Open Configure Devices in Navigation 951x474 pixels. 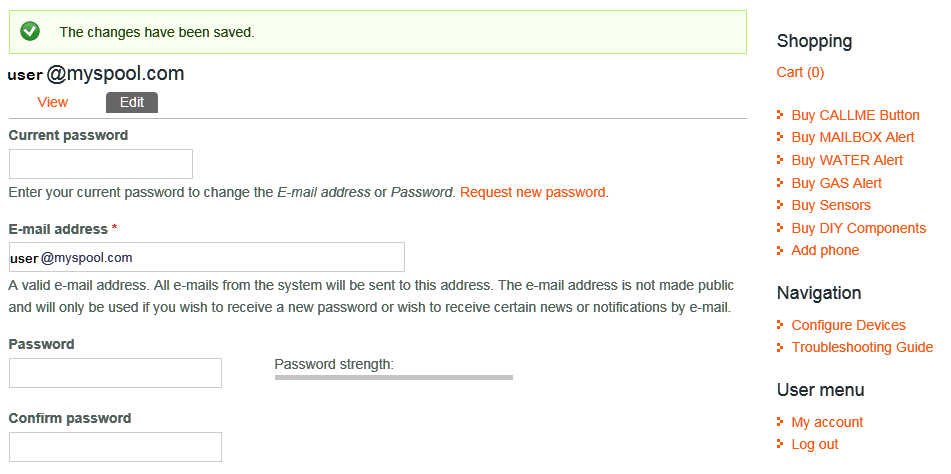848,325
